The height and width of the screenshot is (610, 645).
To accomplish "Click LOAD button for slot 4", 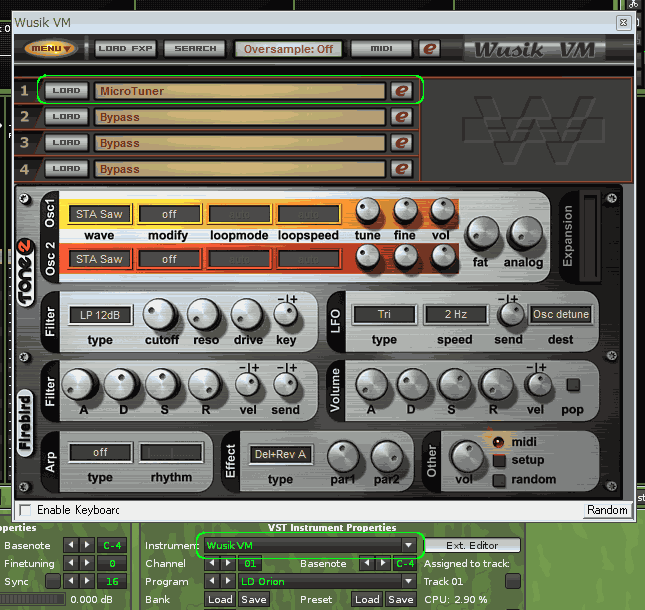I will point(66,169).
